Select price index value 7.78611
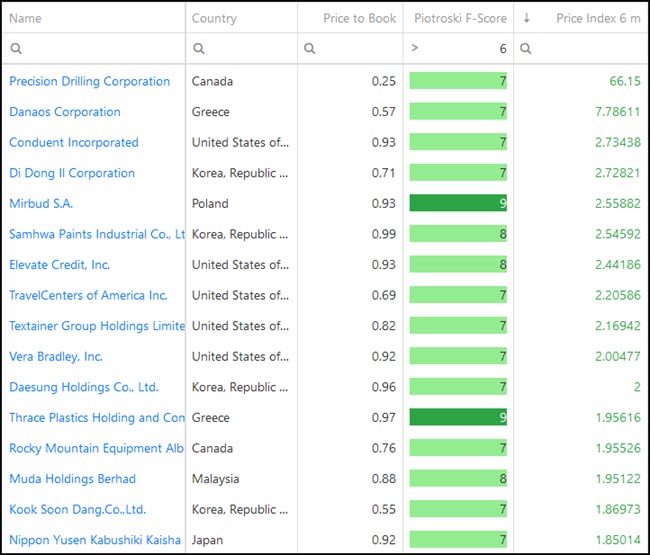The image size is (650, 555). tap(618, 112)
